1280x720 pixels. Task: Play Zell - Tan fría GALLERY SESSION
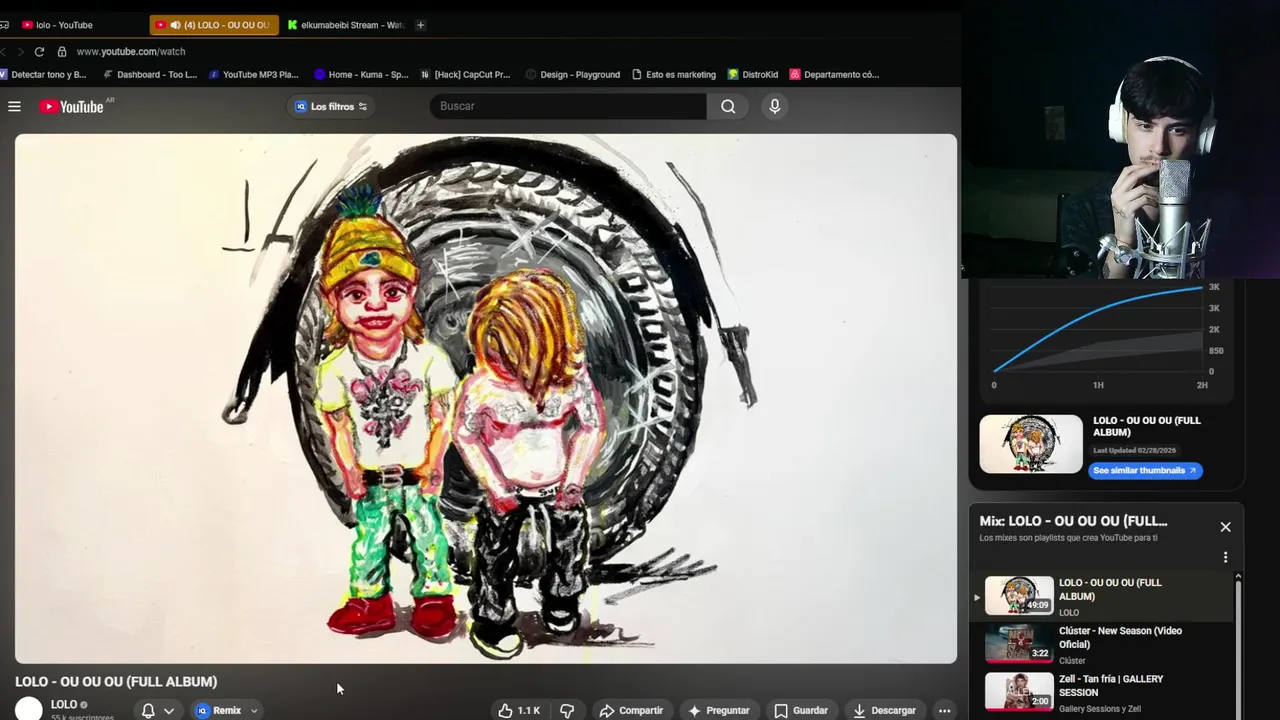click(1103, 693)
